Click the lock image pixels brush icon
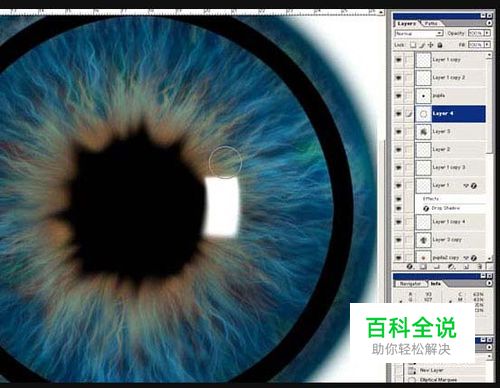This screenshot has width=500, height=388. [422, 45]
